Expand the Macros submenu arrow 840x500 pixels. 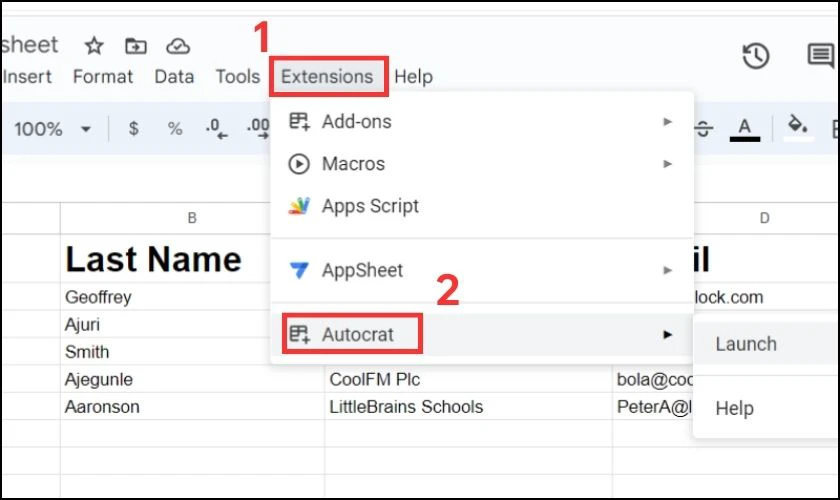[x=668, y=163]
